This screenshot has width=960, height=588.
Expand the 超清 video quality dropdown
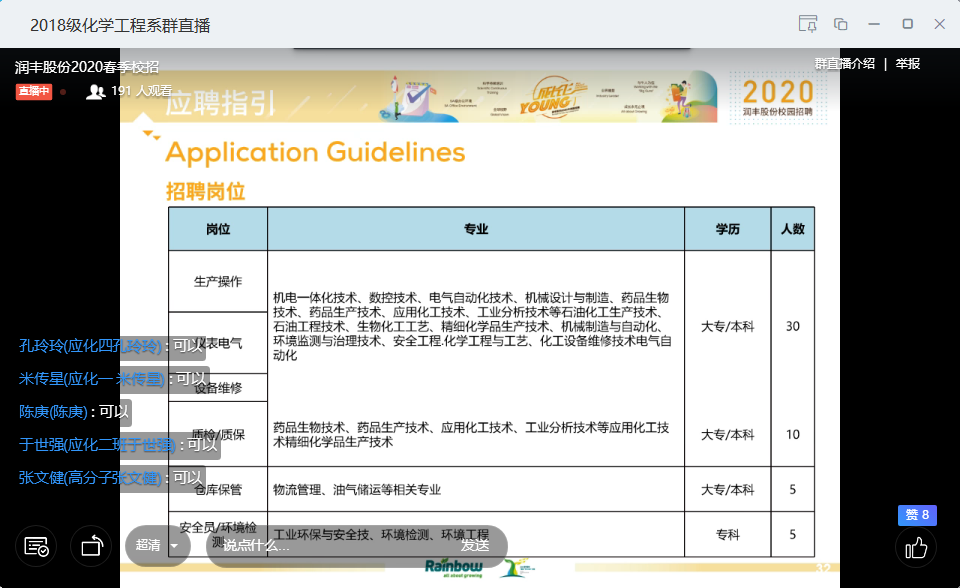(x=157, y=546)
